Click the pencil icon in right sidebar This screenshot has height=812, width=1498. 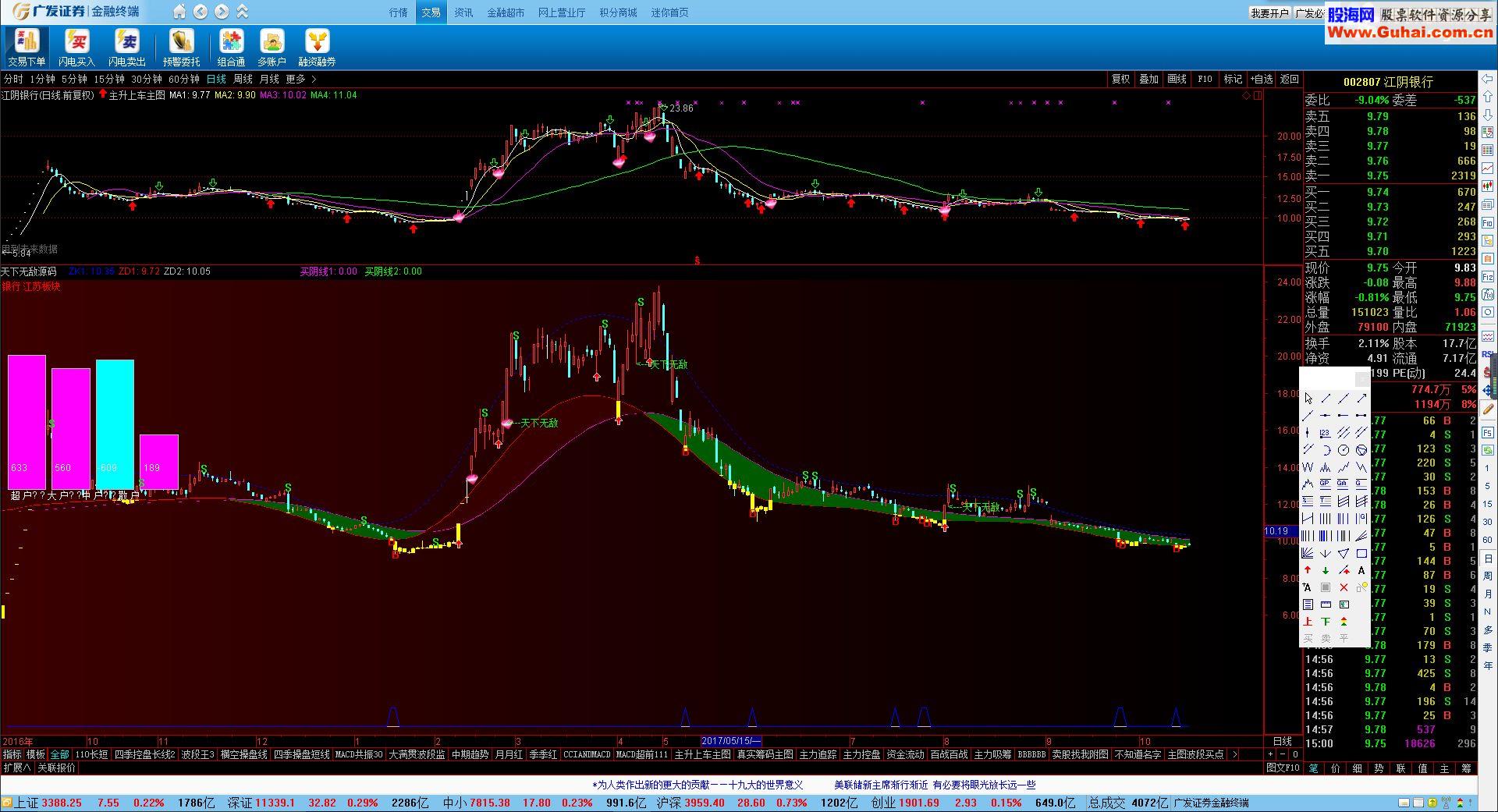(x=1488, y=409)
